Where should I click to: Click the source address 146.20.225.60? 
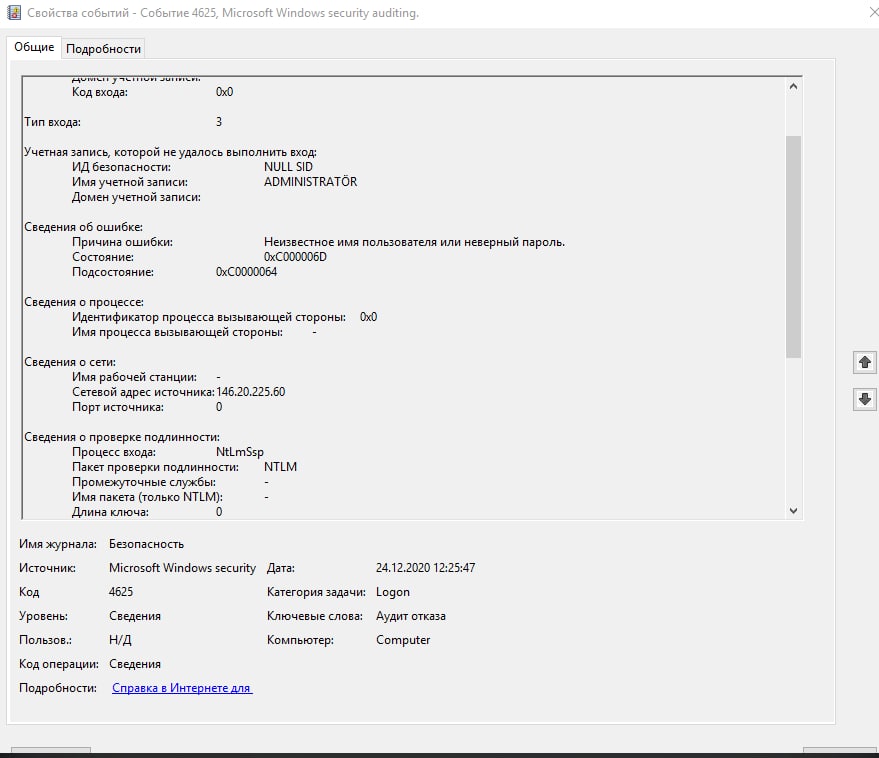[x=251, y=392]
